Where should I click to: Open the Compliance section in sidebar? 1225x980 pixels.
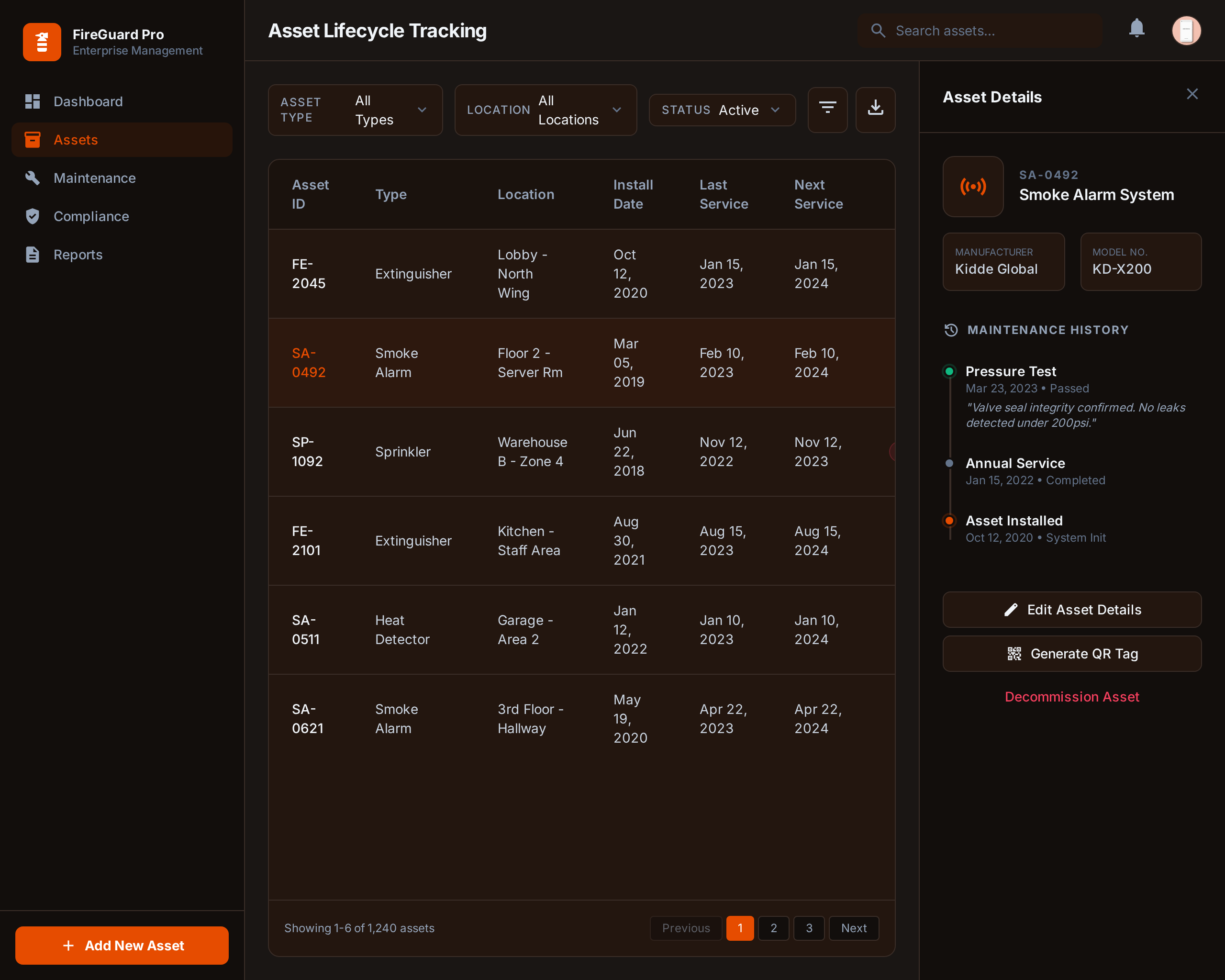(91, 216)
